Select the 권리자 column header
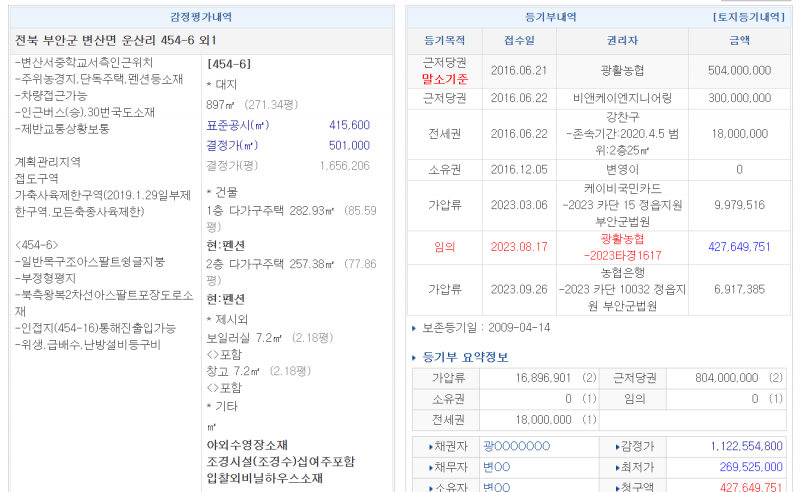 [x=622, y=41]
